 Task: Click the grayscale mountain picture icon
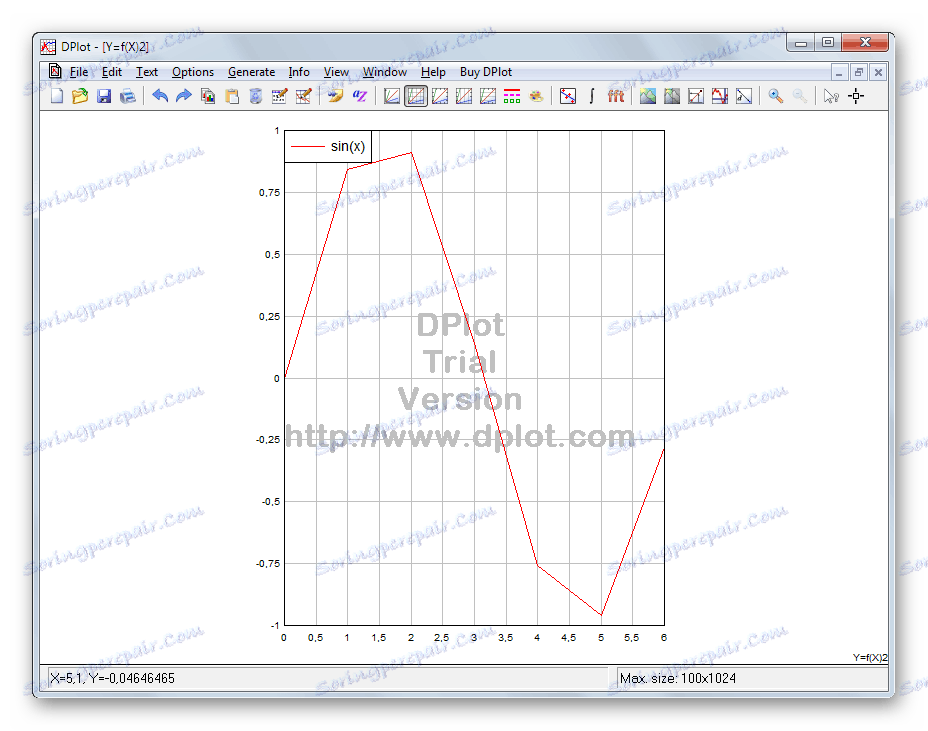coord(672,96)
